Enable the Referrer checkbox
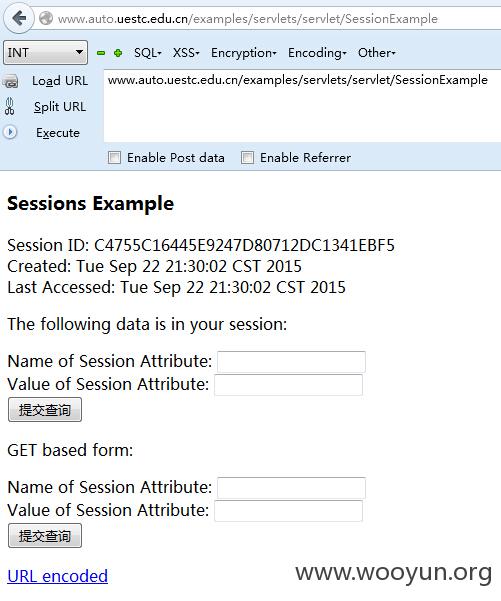 click(x=247, y=158)
